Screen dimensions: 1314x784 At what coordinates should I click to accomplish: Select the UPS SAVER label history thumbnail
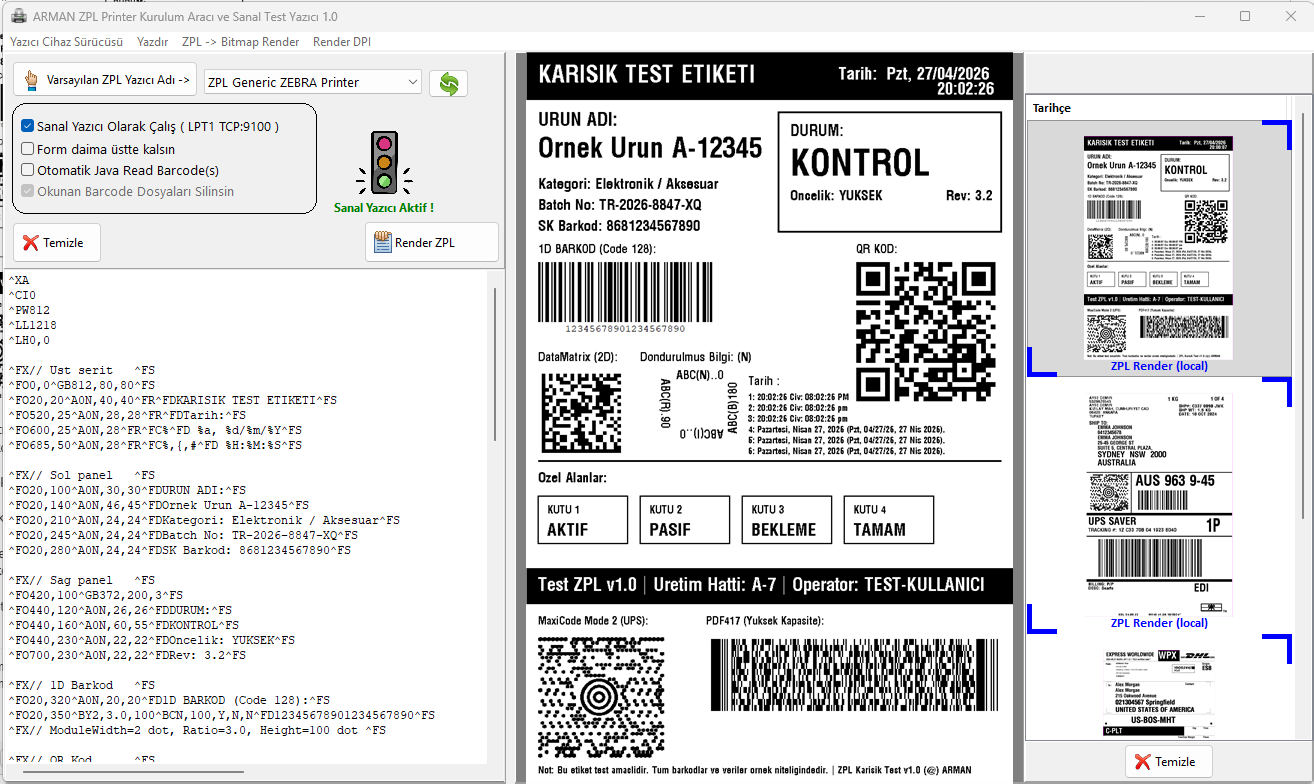click(1159, 504)
